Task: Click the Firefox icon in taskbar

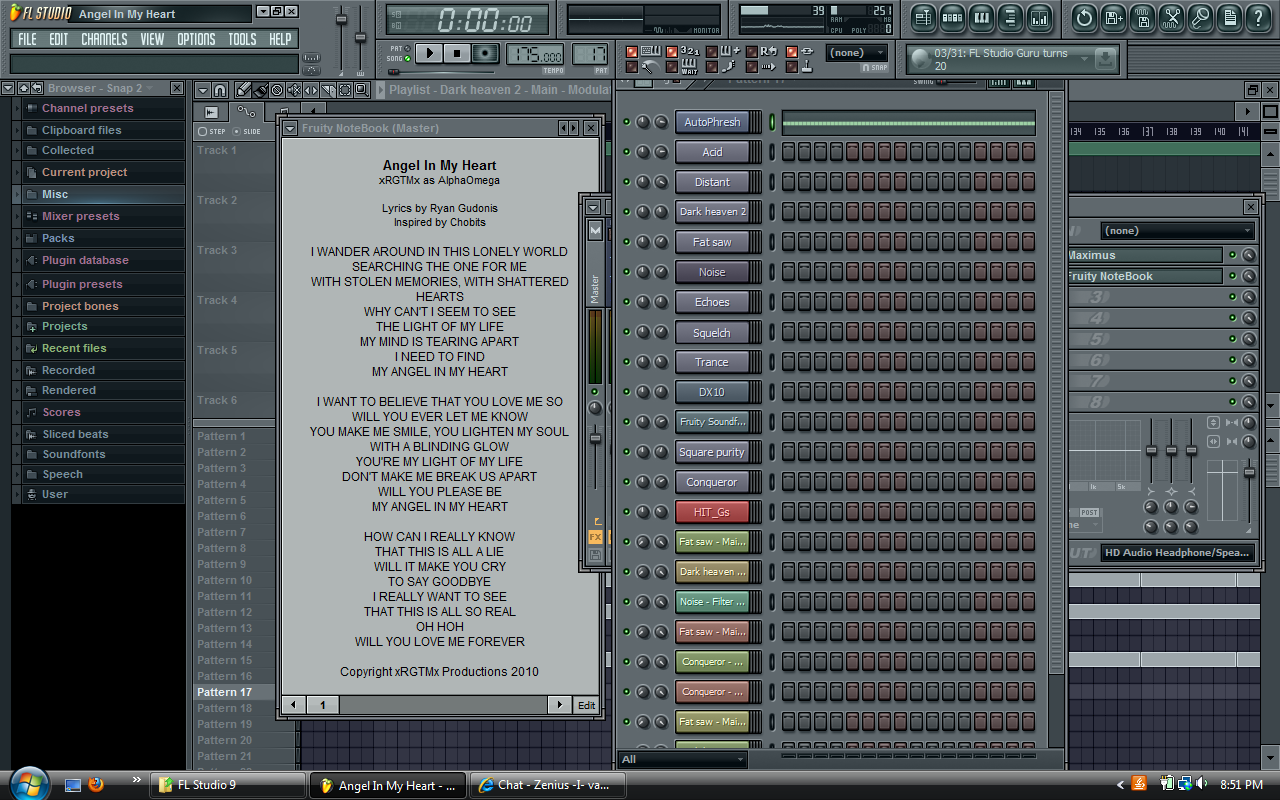Action: pyautogui.click(x=96, y=784)
